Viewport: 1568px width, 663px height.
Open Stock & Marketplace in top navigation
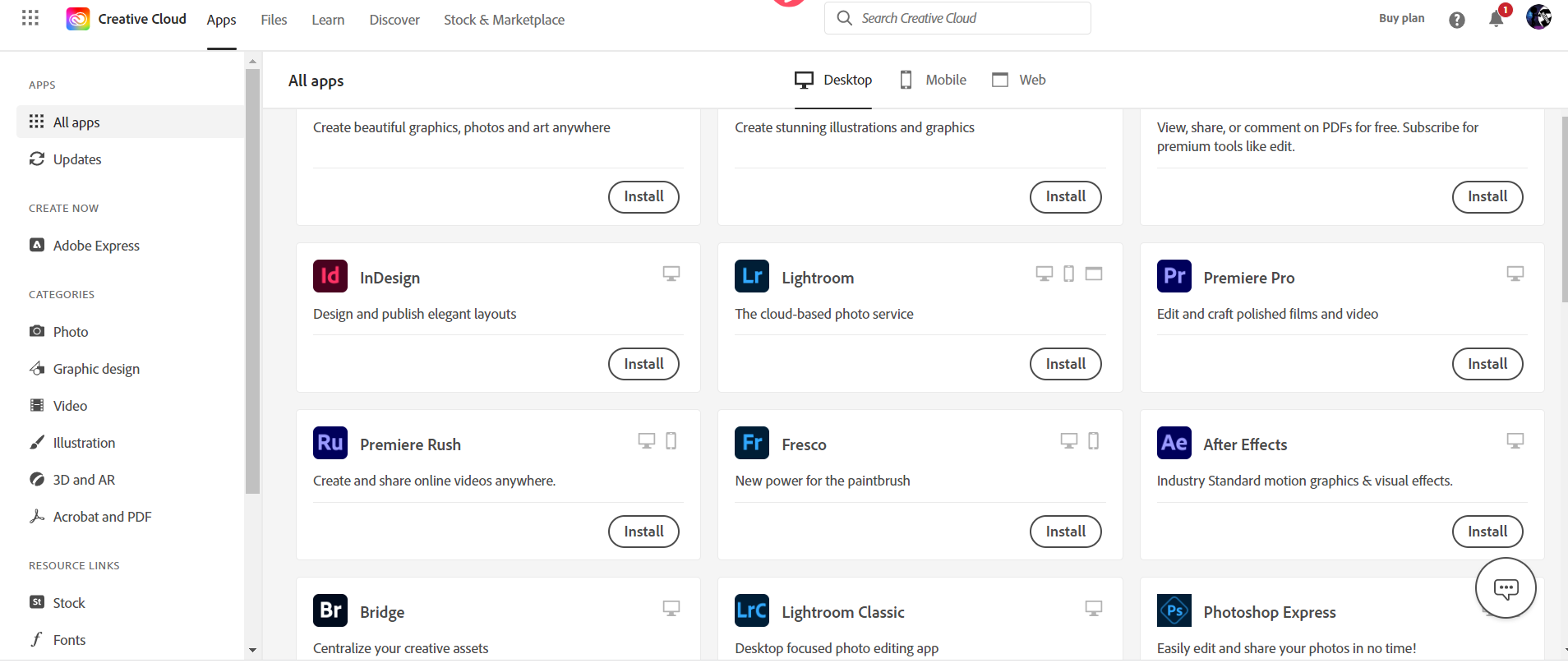504,20
